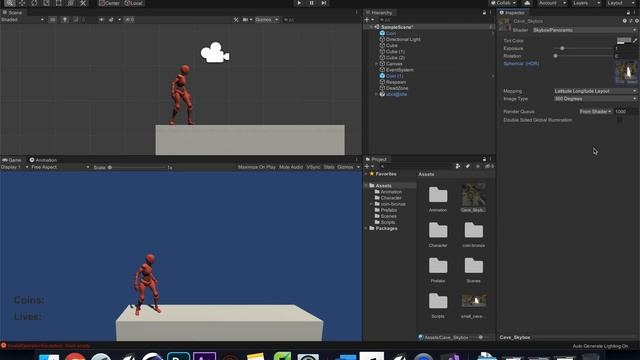Open the Collab dropdown
640x360 pixels.
[503, 3]
